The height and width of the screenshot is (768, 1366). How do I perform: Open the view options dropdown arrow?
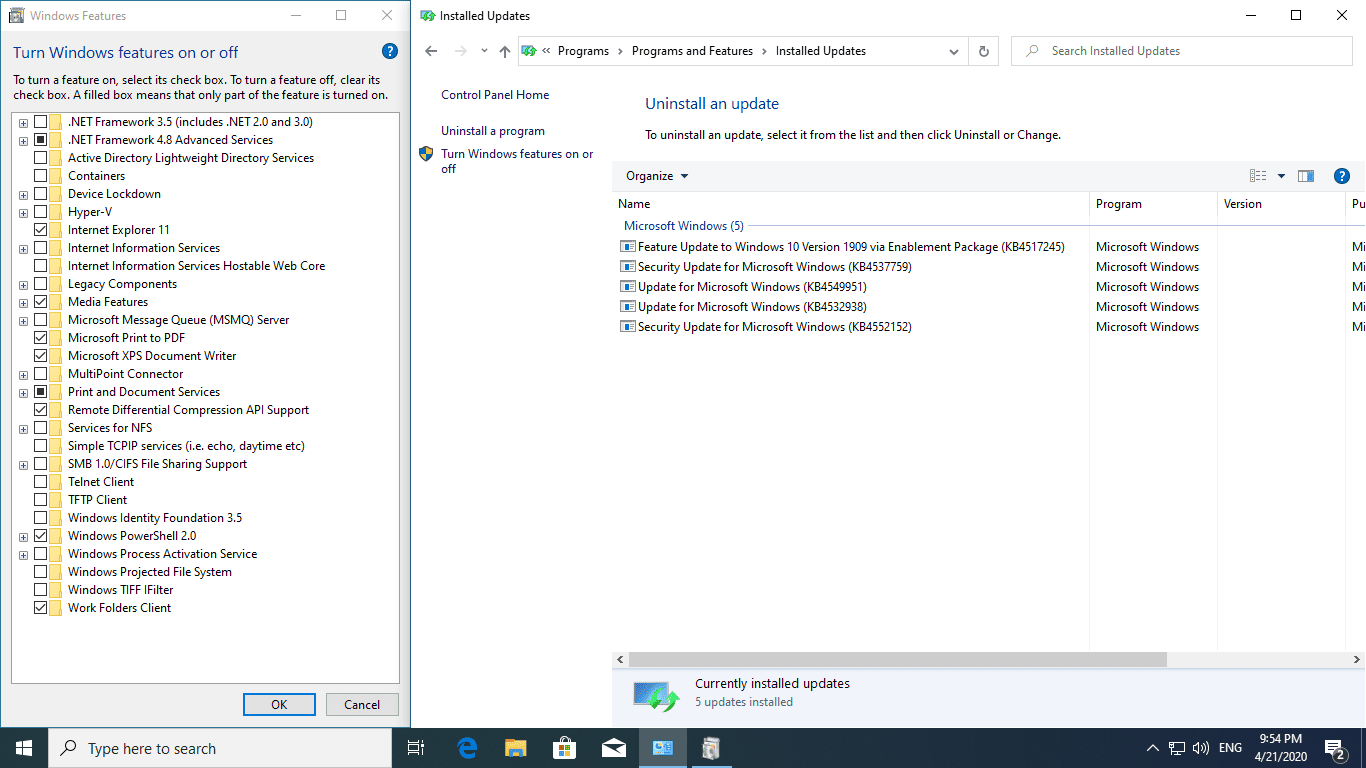pos(1281,176)
